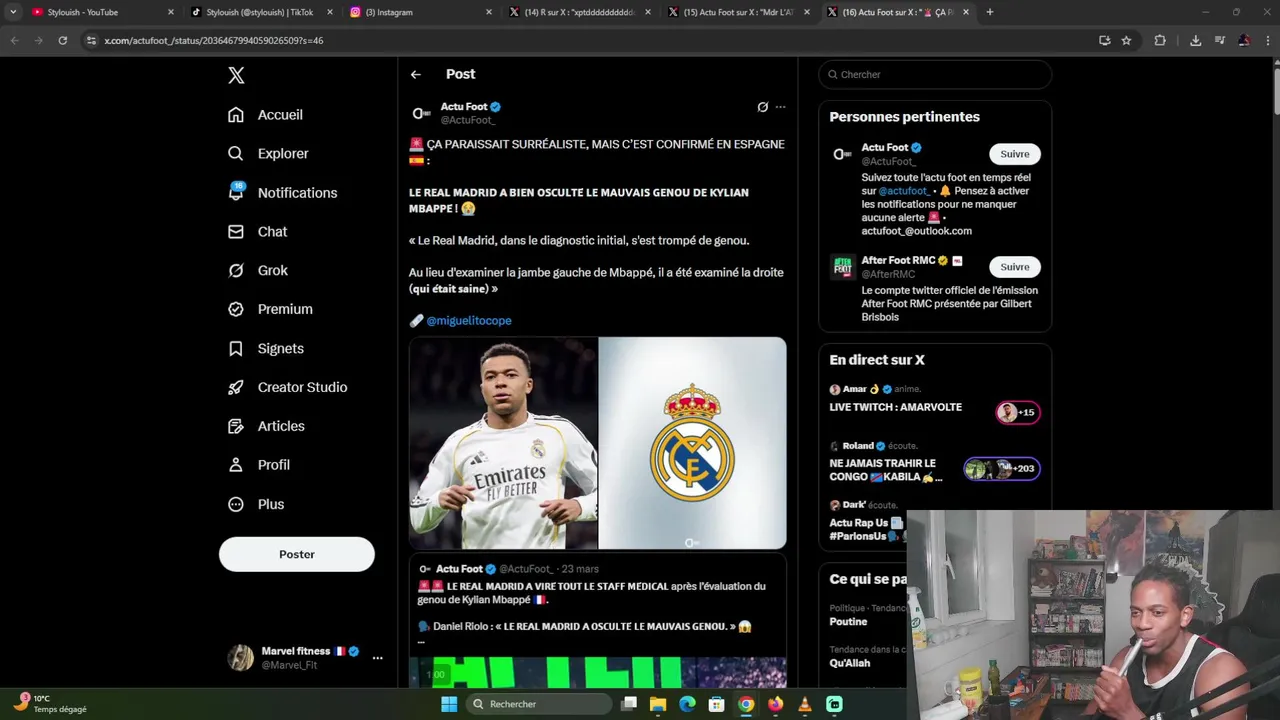
Task: Go back in browser history
Action: (15, 41)
